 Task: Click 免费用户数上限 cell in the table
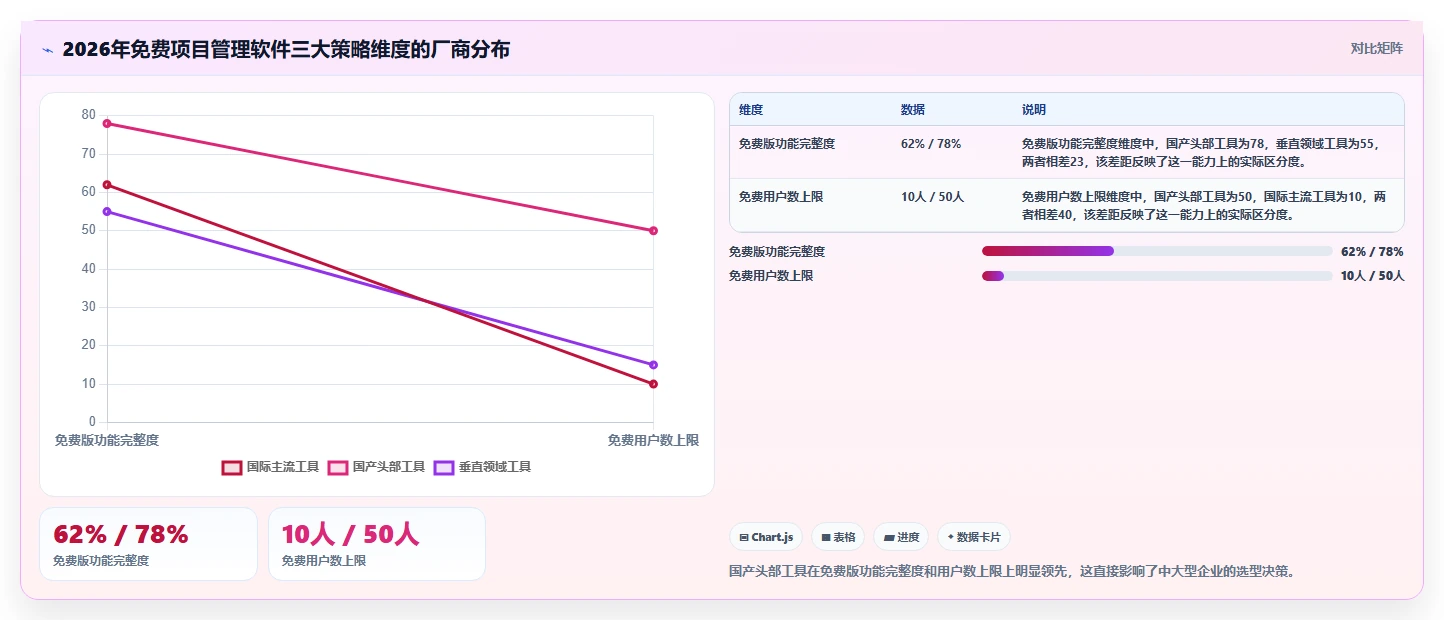point(781,197)
